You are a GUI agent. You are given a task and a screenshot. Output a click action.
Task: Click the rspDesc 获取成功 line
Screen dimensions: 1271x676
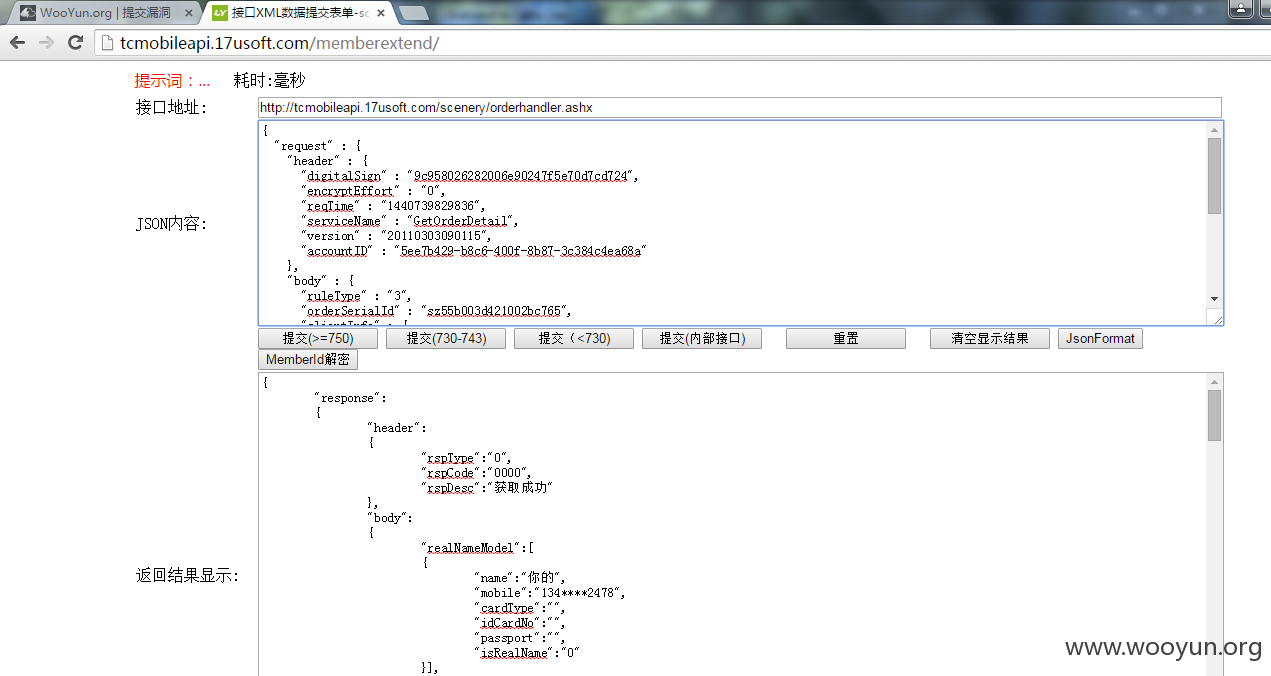click(x=487, y=488)
